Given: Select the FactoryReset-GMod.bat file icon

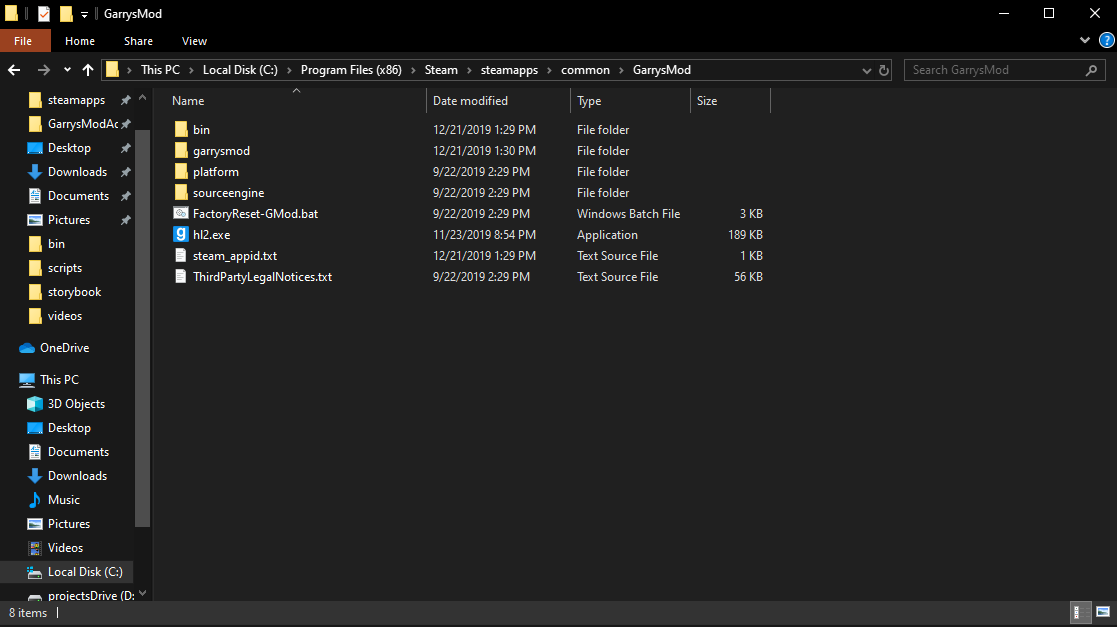Looking at the screenshot, I should [181, 214].
